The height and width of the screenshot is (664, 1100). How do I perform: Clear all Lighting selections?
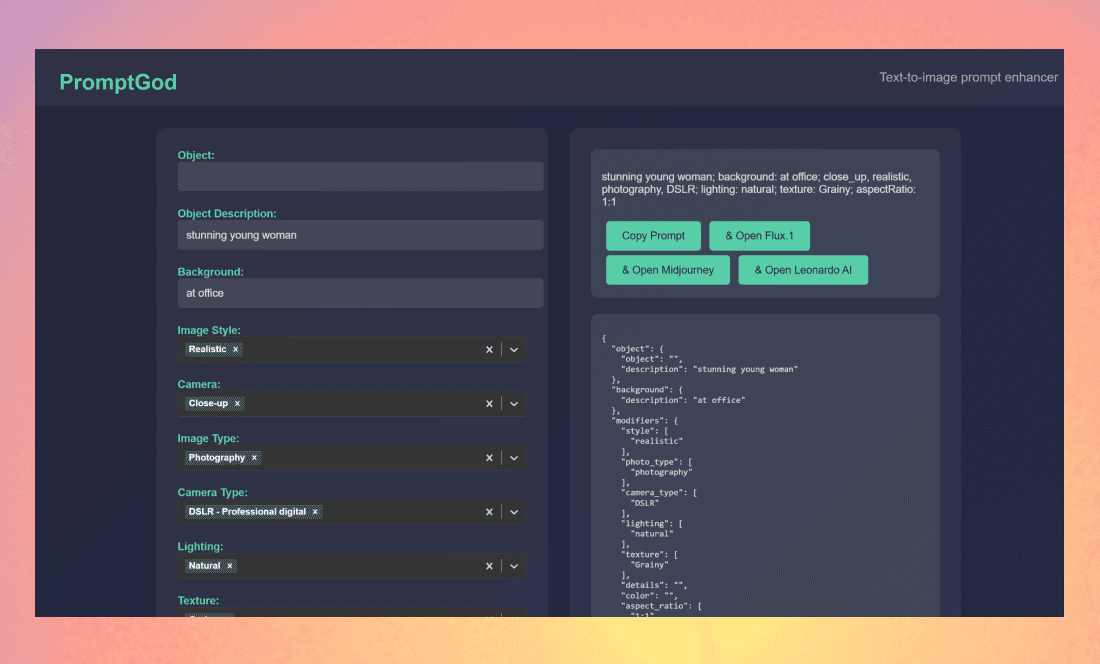(x=489, y=566)
